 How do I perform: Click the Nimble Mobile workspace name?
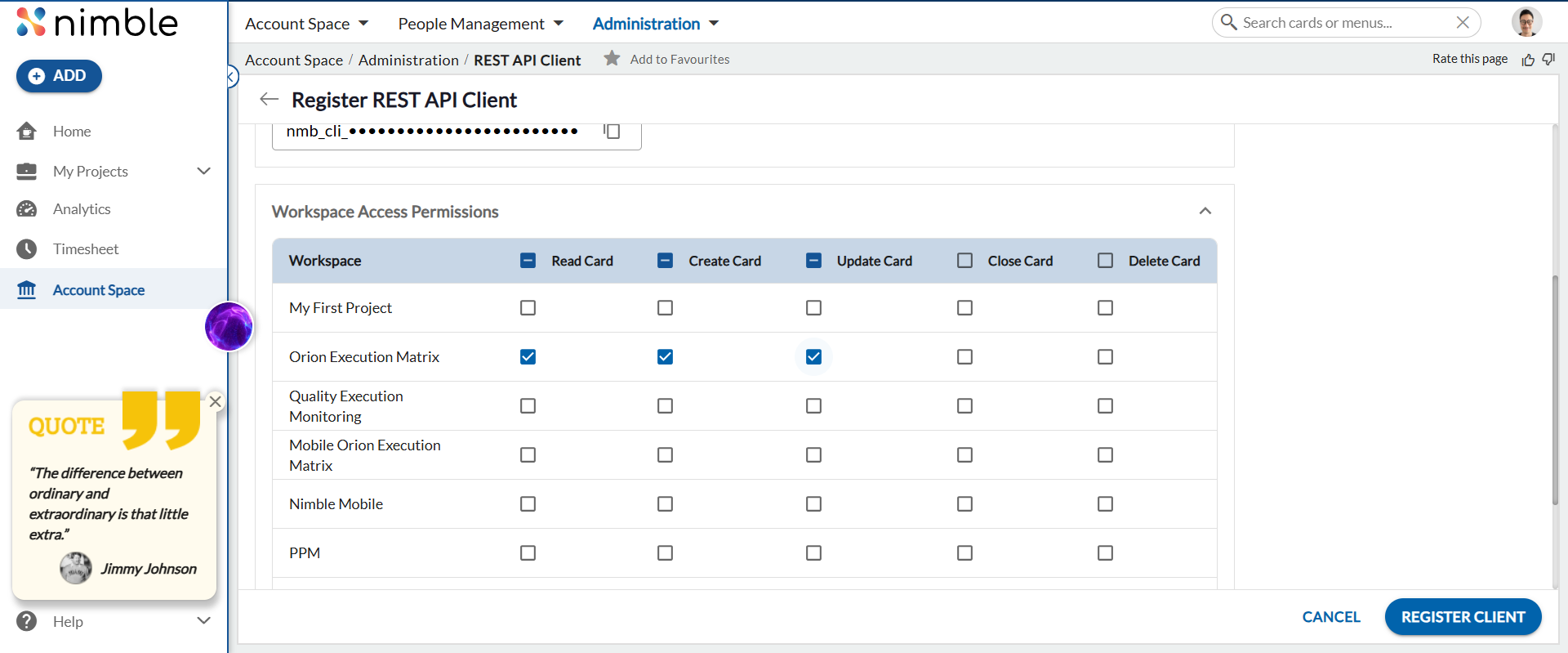pos(336,504)
